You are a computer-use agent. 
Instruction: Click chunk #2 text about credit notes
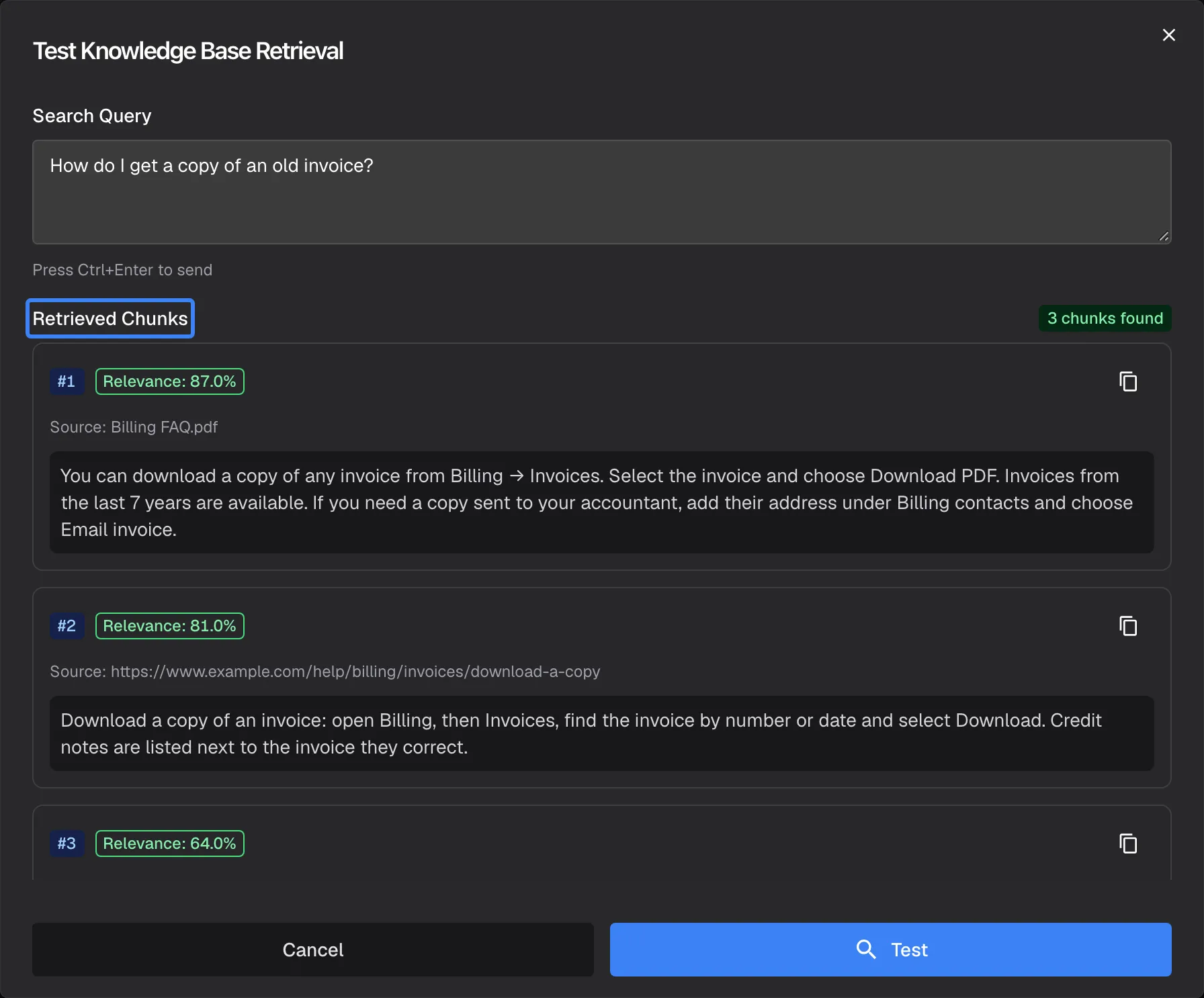pyautogui.click(x=602, y=733)
